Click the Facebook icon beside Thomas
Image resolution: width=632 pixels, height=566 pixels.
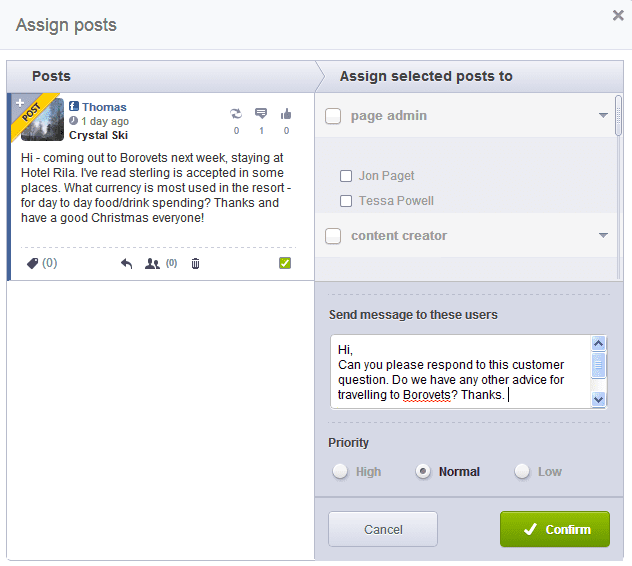pyautogui.click(x=74, y=107)
